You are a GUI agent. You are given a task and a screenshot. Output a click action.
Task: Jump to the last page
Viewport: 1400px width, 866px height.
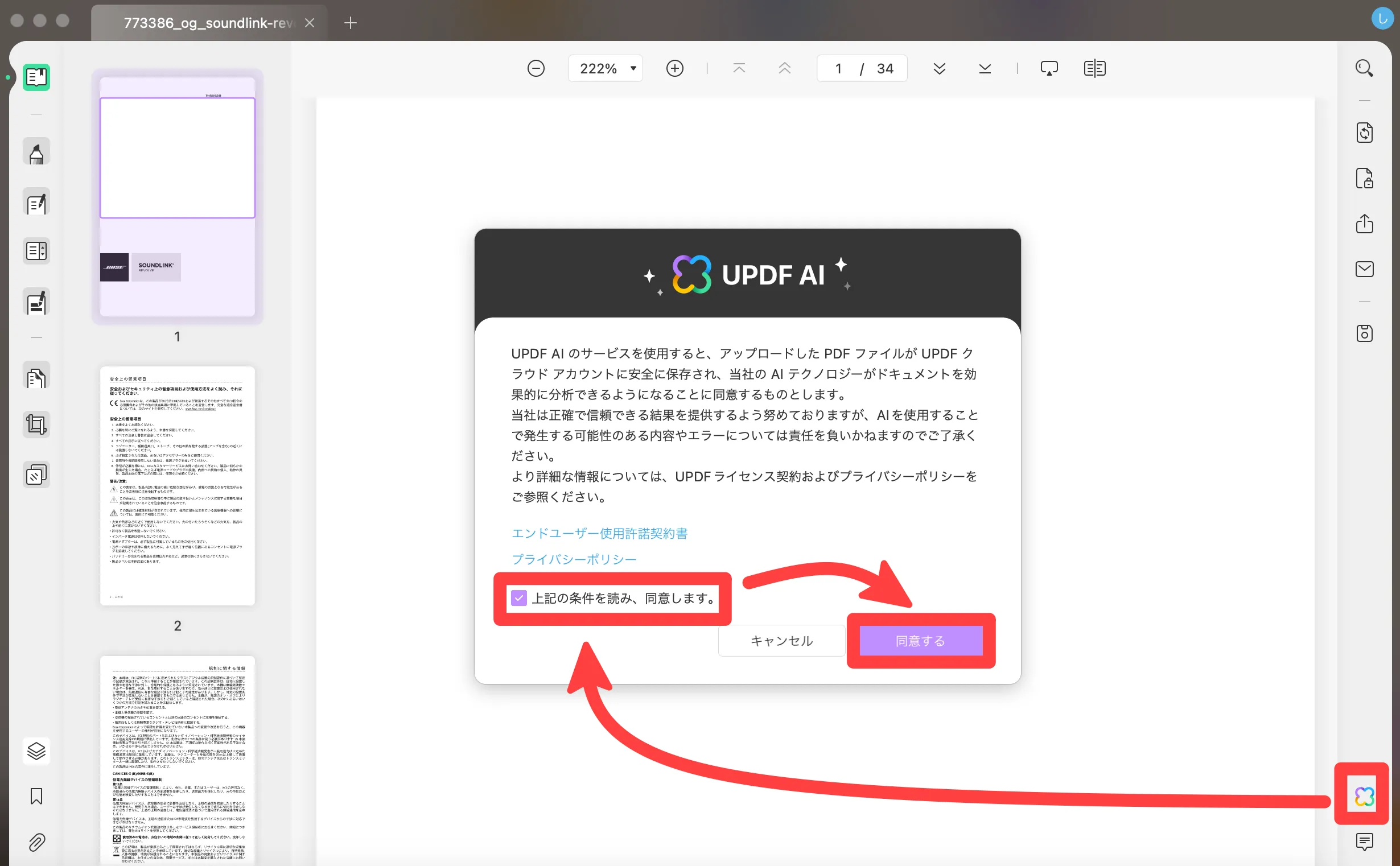pos(985,69)
